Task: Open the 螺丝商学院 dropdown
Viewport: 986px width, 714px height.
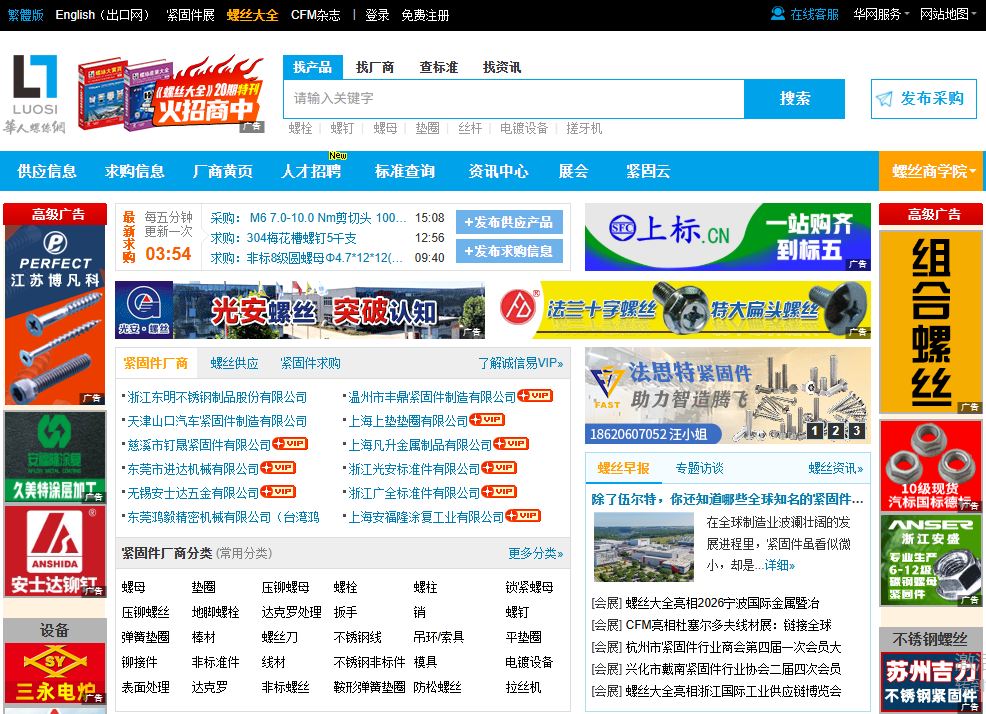Action: pos(930,171)
